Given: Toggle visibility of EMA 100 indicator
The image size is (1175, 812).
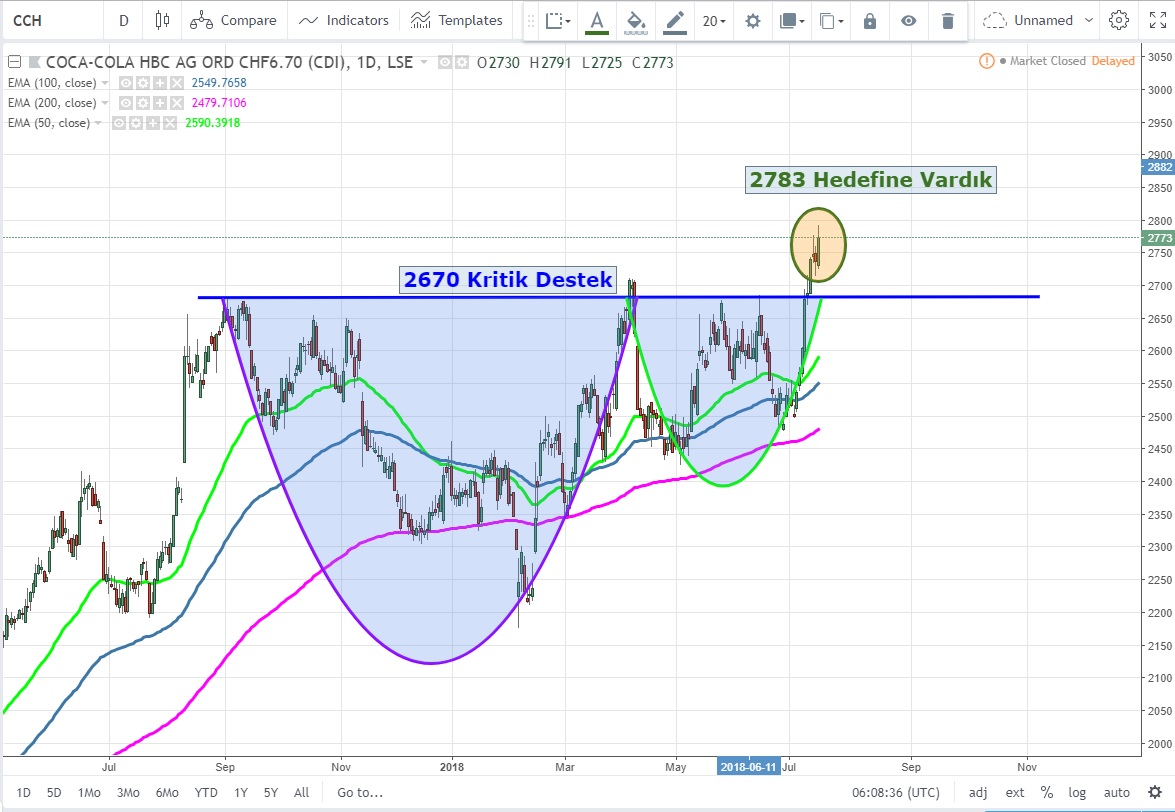Looking at the screenshot, I should (x=126, y=82).
